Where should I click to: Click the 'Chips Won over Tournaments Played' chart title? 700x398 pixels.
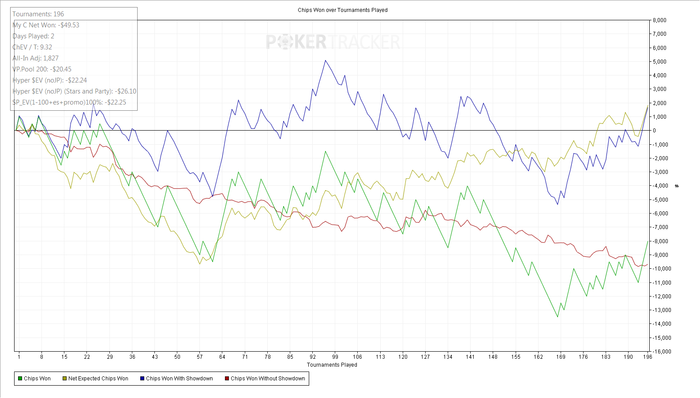click(342, 10)
